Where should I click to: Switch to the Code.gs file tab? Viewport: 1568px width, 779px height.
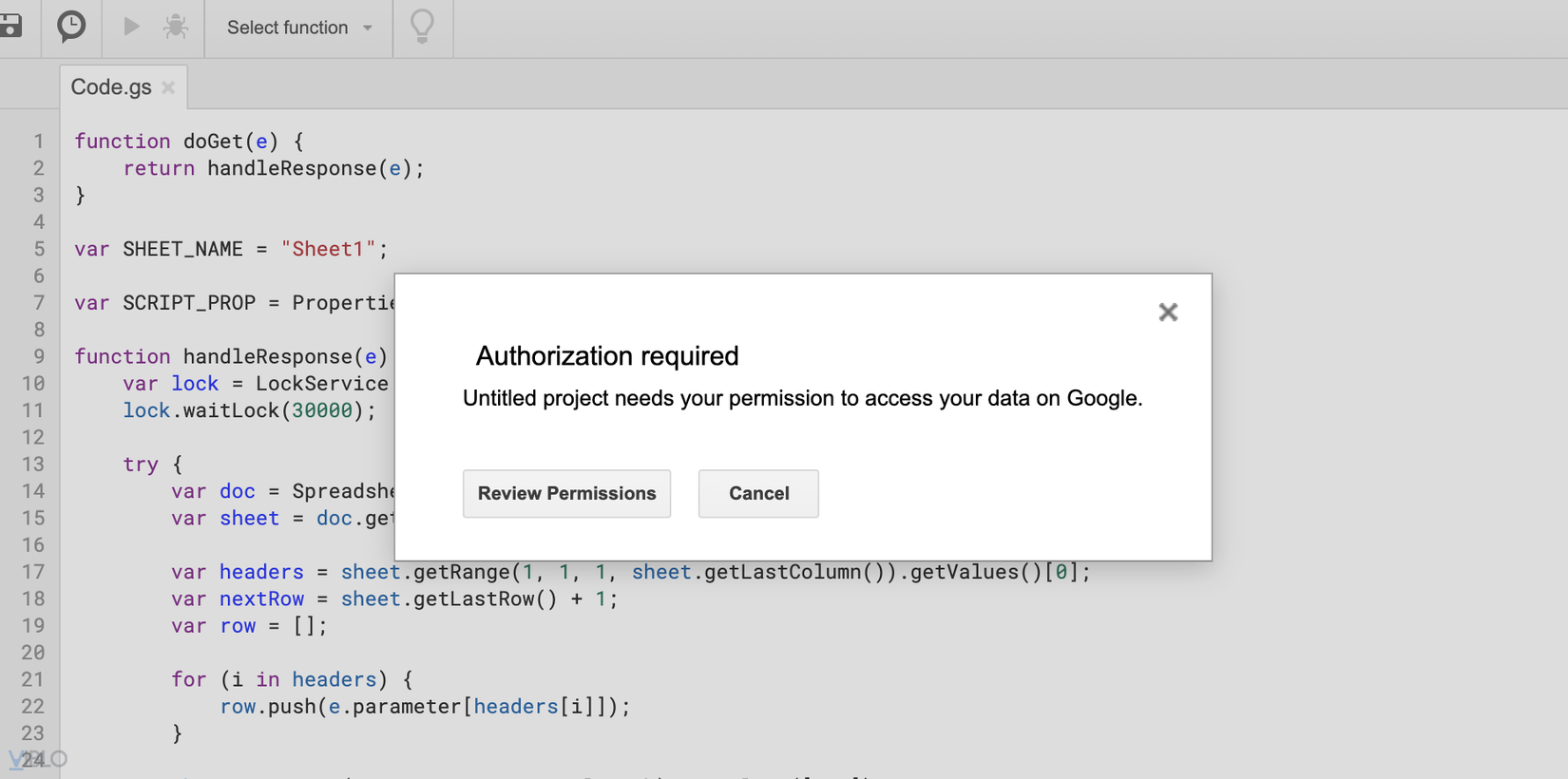point(111,87)
